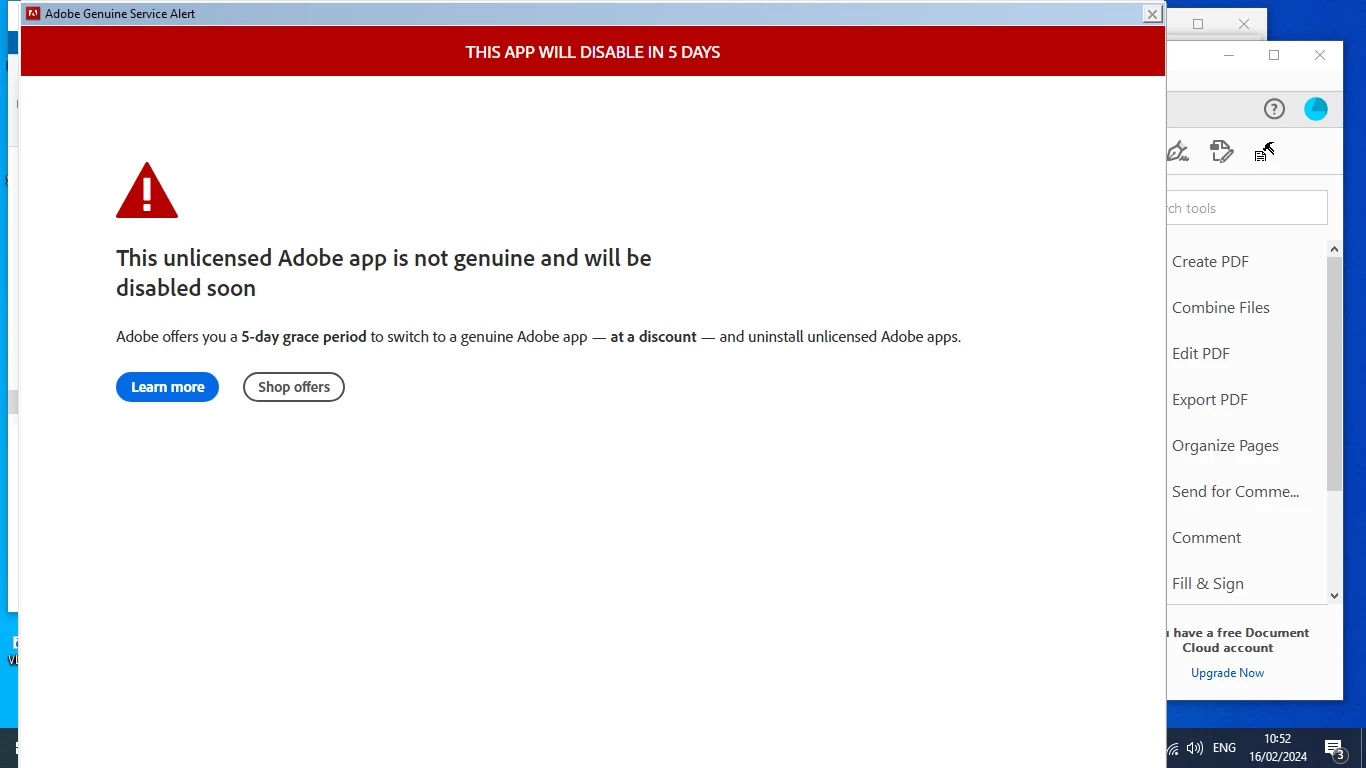Click the taskbar volume speaker icon
This screenshot has height=768, width=1366.
[1195, 748]
